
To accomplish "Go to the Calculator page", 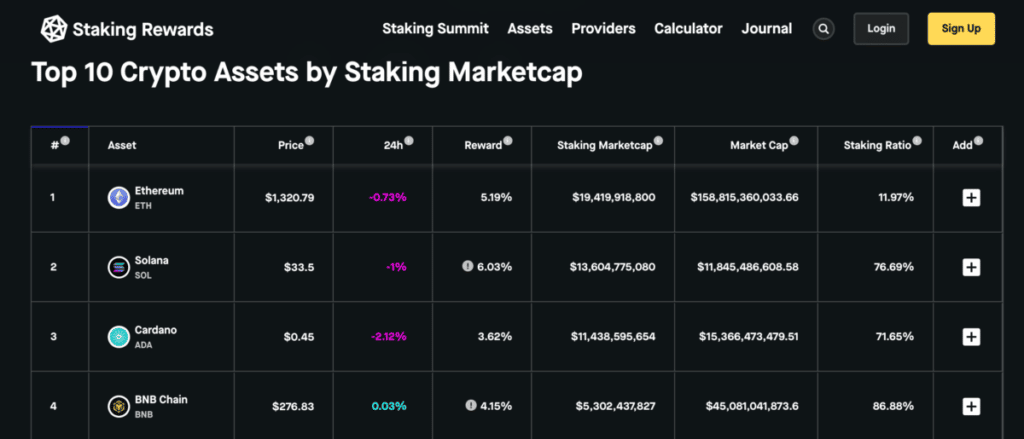I will pos(688,29).
